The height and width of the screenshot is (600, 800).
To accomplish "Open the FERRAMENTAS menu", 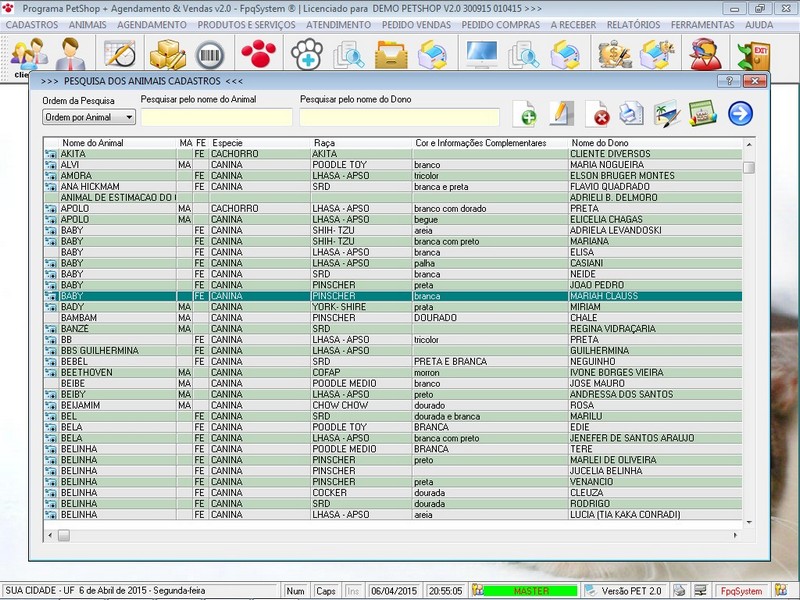I will click(704, 23).
